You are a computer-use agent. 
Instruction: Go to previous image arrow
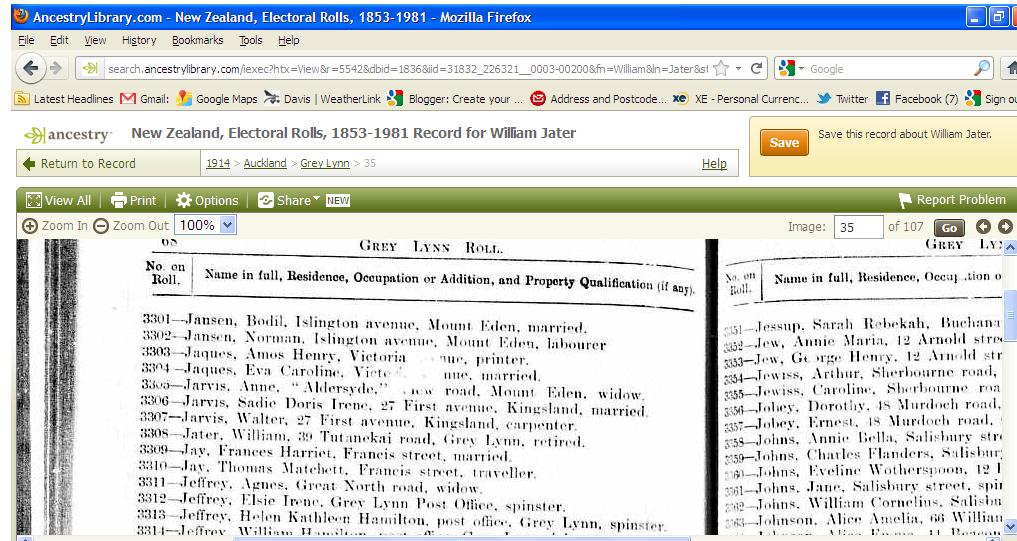click(x=983, y=226)
